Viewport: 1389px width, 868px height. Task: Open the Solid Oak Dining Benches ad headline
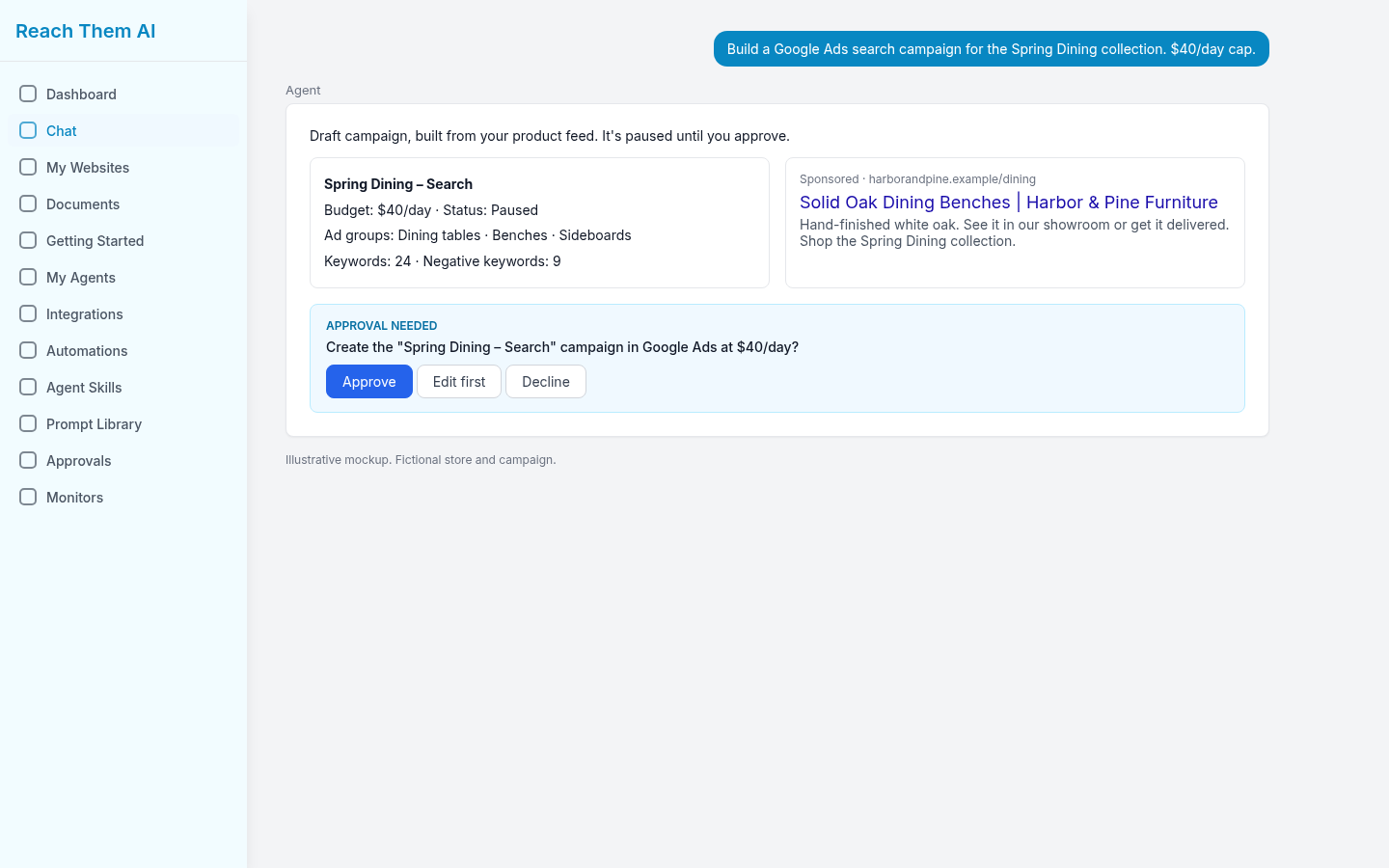pyautogui.click(x=1009, y=202)
